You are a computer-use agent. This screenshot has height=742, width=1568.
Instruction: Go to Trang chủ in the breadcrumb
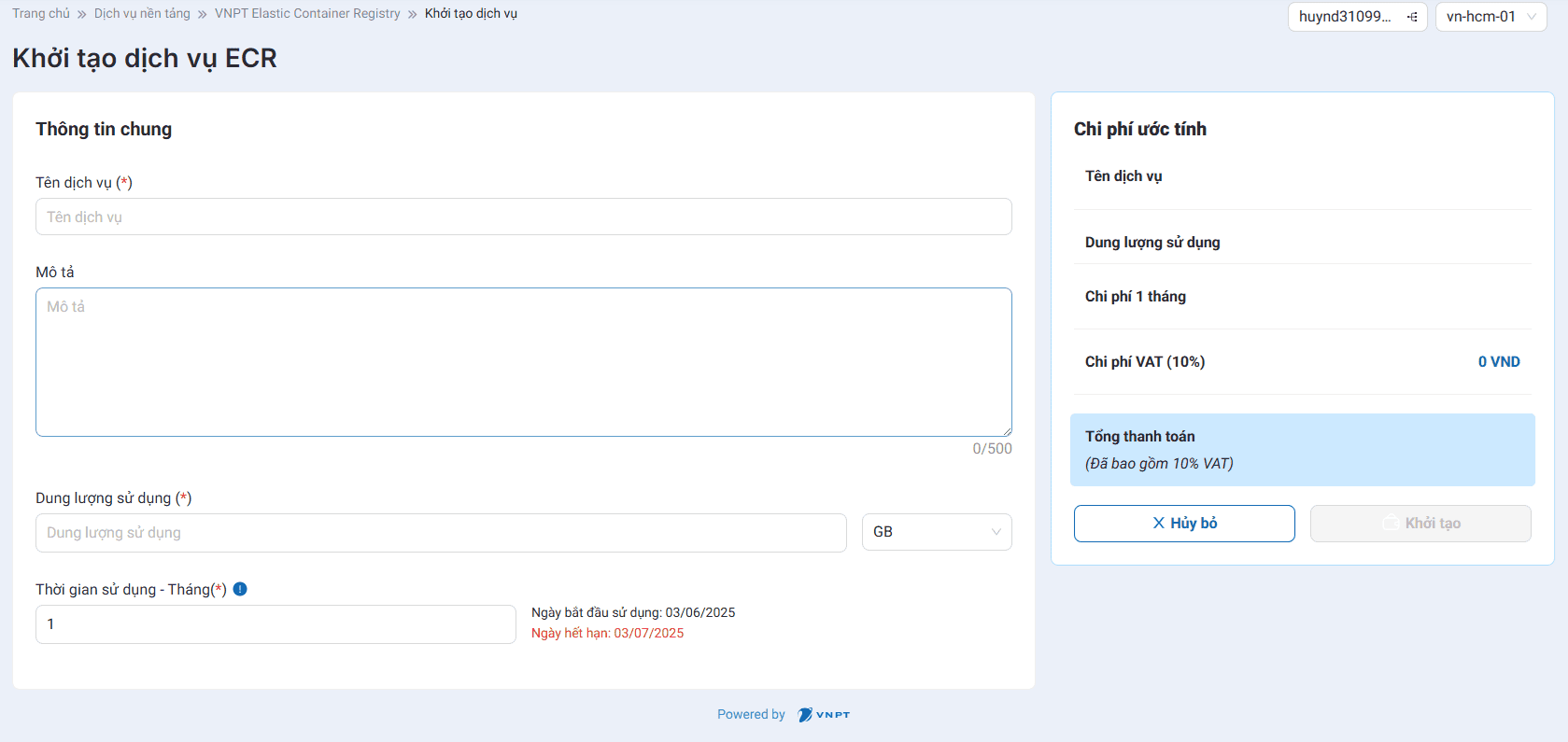click(x=41, y=14)
